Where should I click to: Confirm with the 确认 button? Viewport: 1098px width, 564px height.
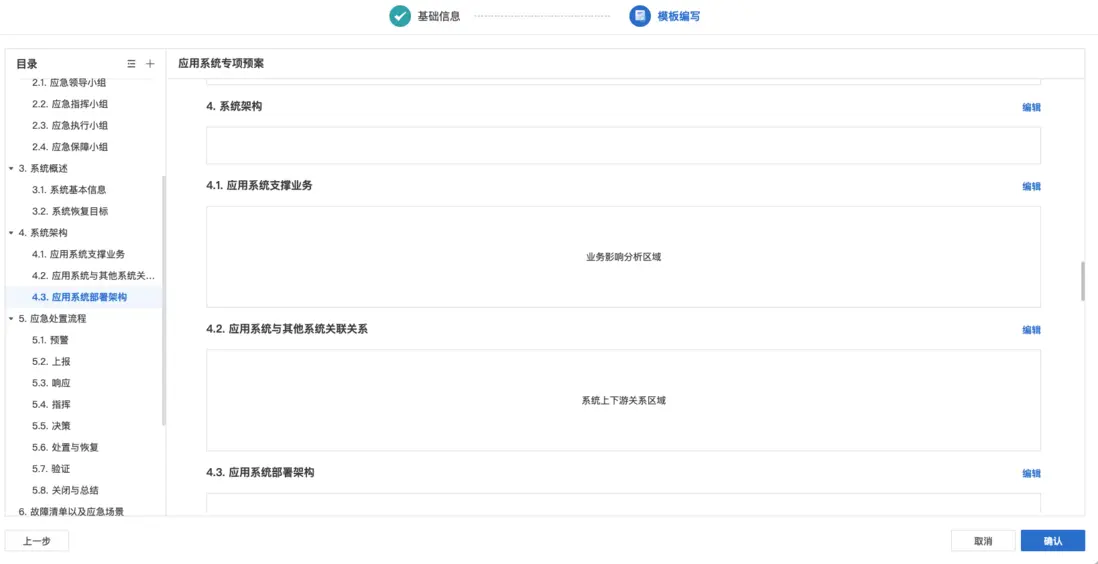click(x=1052, y=542)
